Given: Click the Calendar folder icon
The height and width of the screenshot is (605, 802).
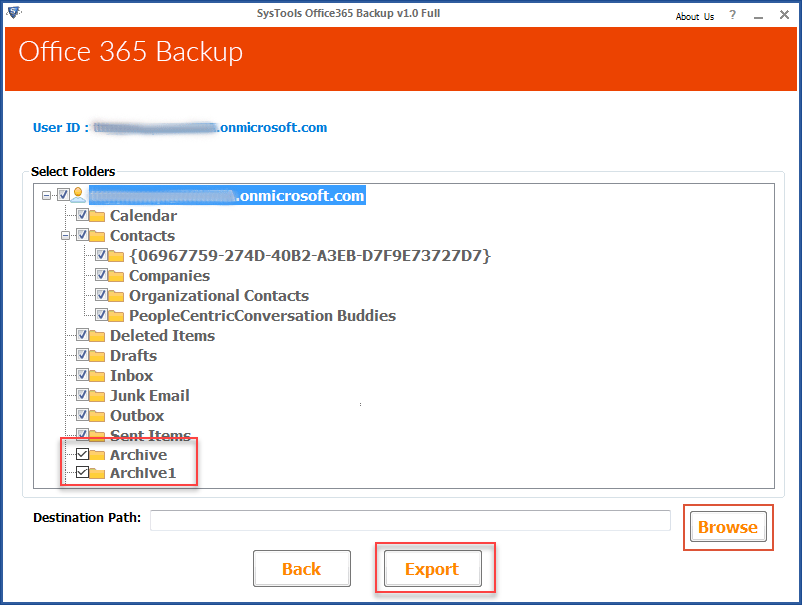Looking at the screenshot, I should pyautogui.click(x=97, y=216).
